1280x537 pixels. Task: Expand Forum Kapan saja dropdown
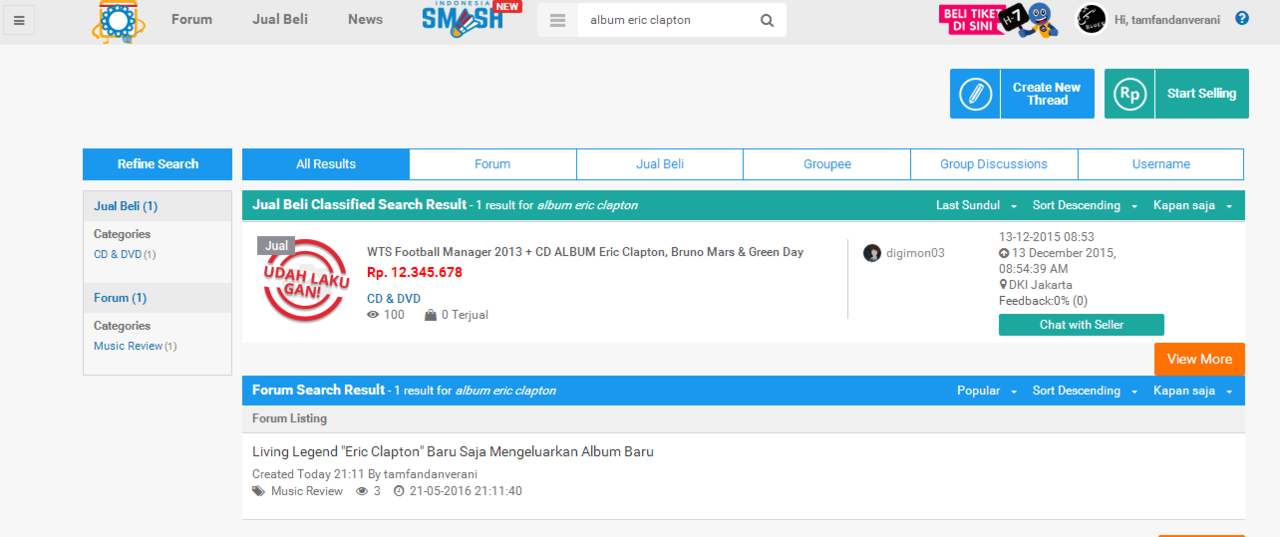(x=1193, y=391)
